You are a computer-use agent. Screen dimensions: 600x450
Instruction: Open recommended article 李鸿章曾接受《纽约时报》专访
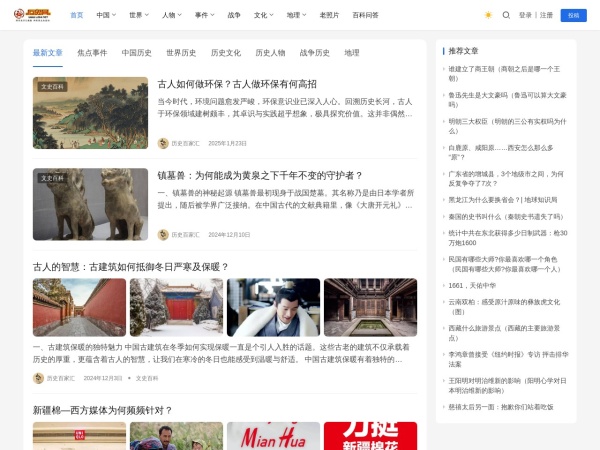pos(509,359)
